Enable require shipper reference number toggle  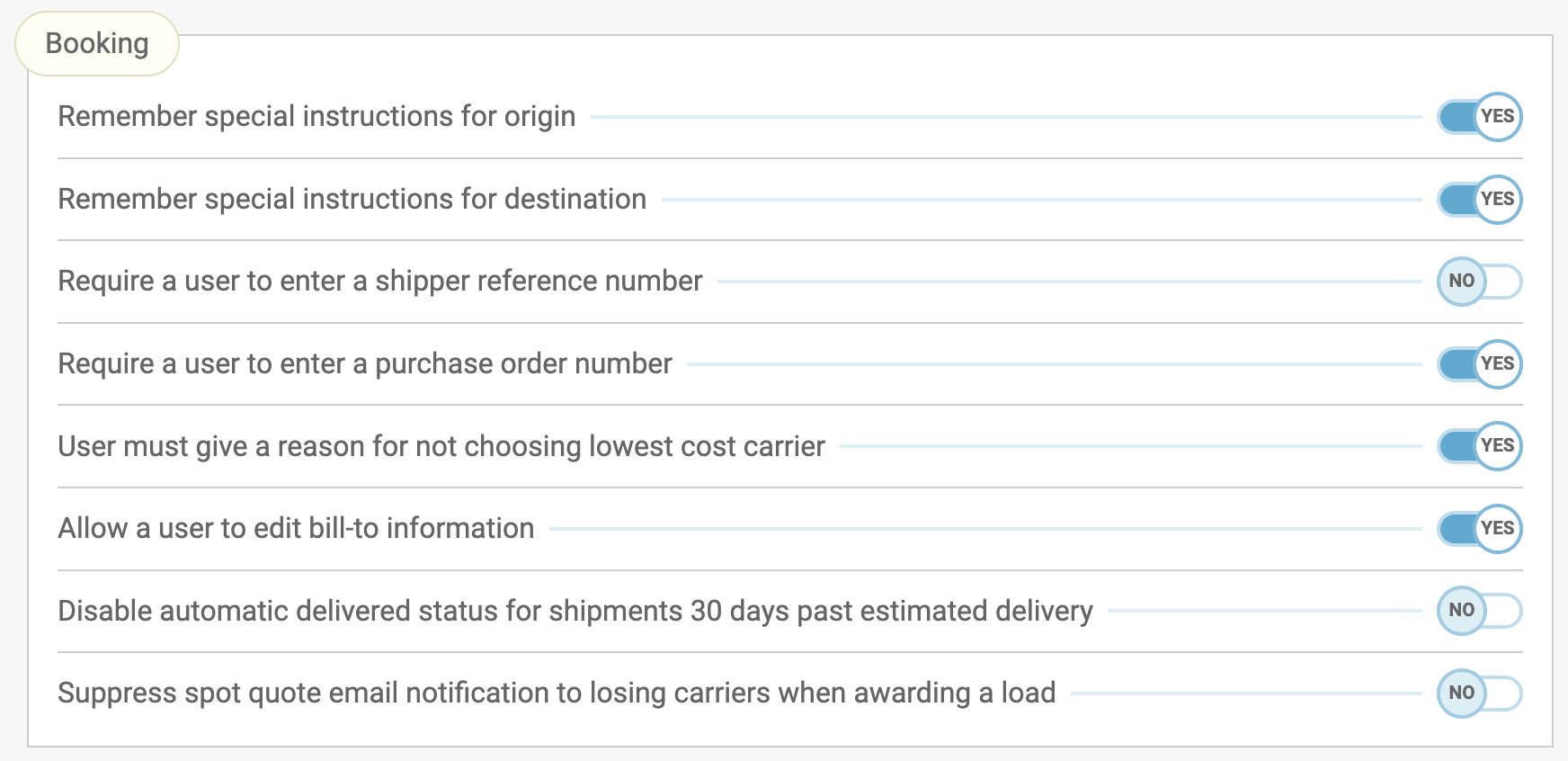1479,282
